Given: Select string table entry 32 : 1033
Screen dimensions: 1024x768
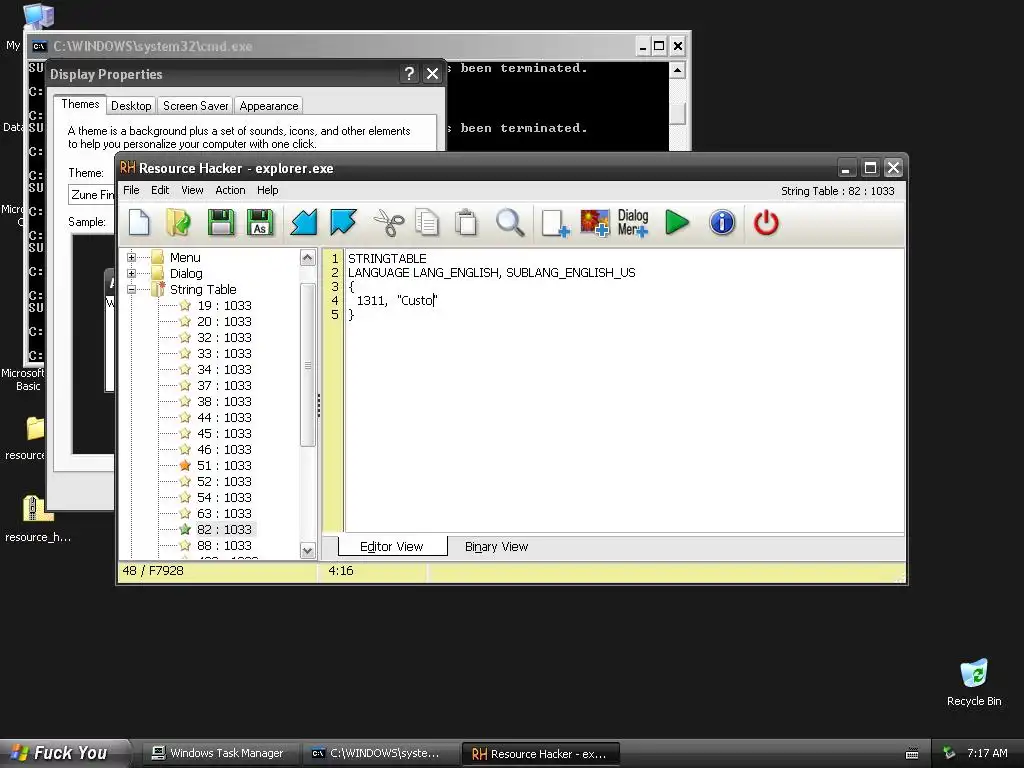Looking at the screenshot, I should 224,338.
